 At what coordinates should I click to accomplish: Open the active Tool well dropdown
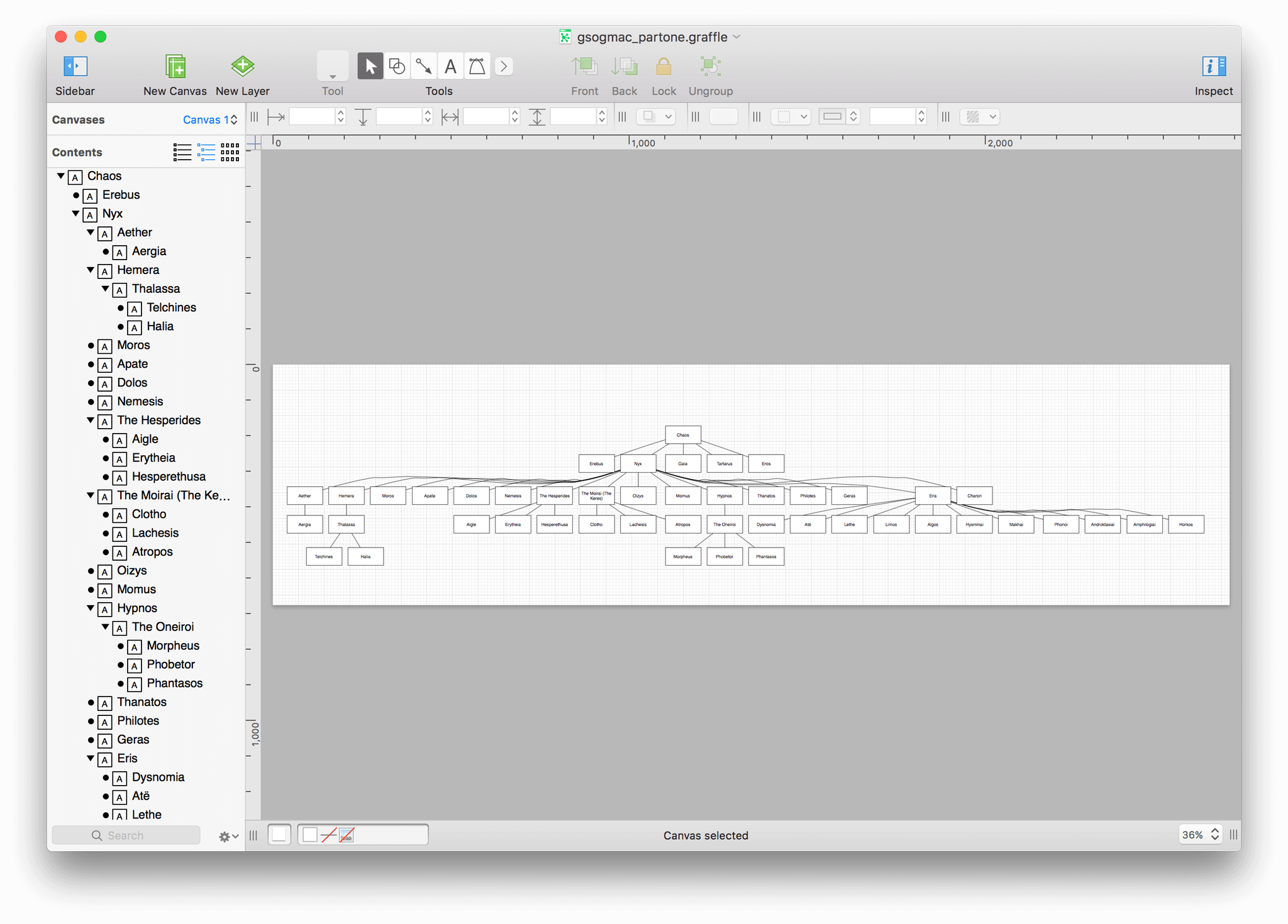click(x=333, y=66)
